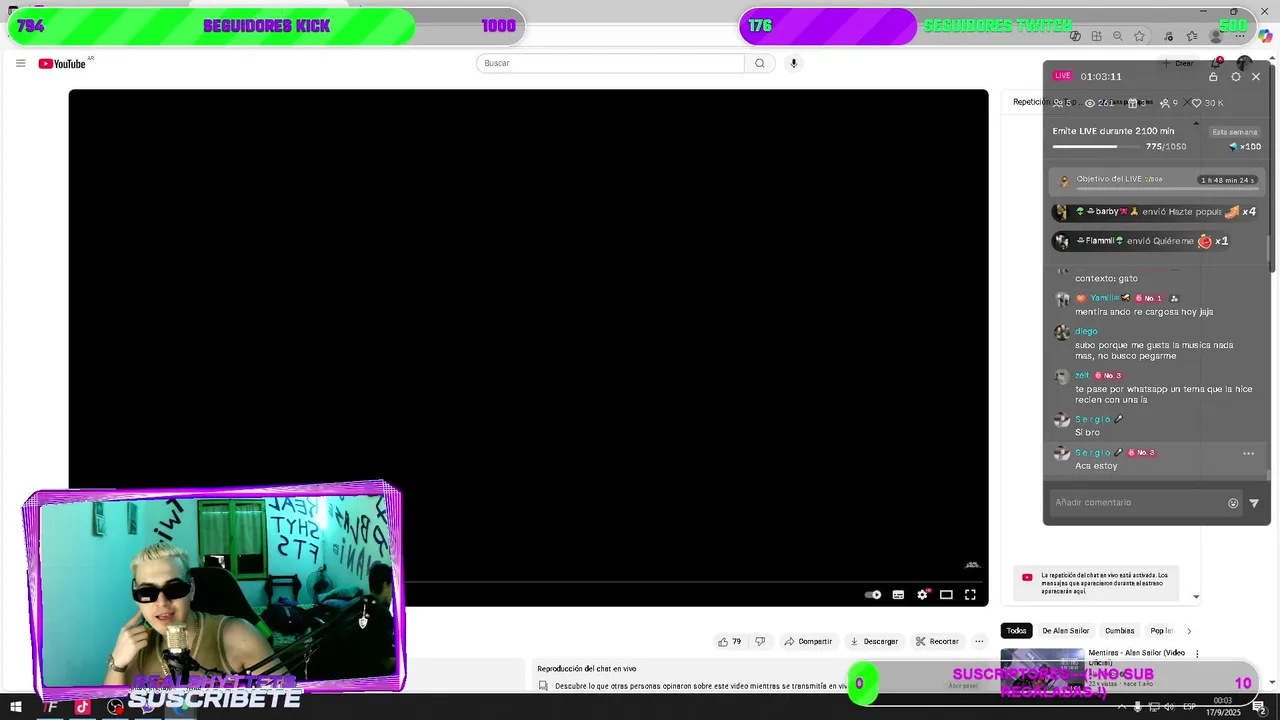Open options dots next to Sergio's comment
The image size is (1280, 720).
[1248, 453]
